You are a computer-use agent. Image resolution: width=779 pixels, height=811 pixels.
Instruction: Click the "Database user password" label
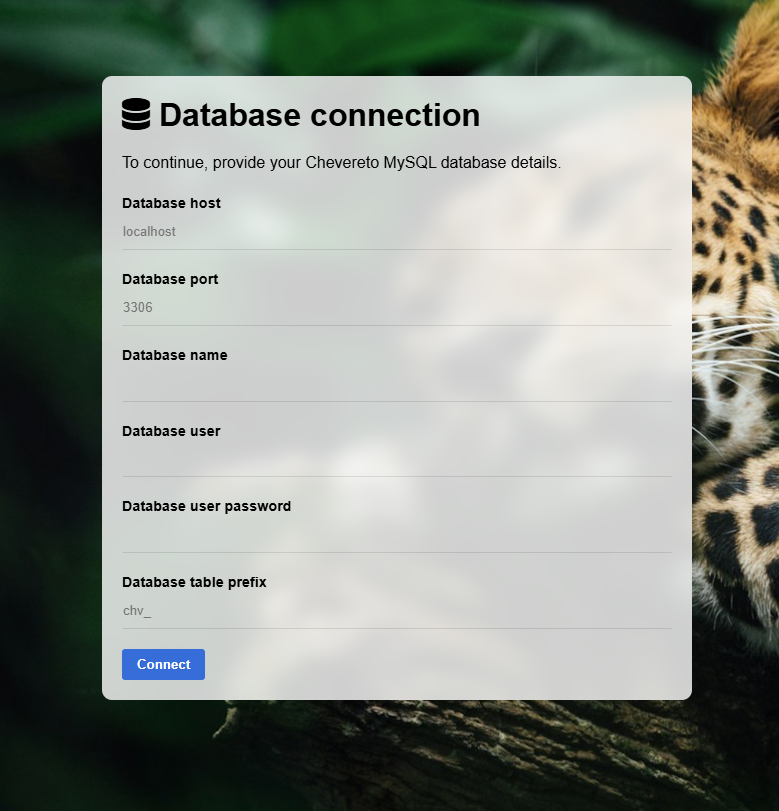[206, 506]
